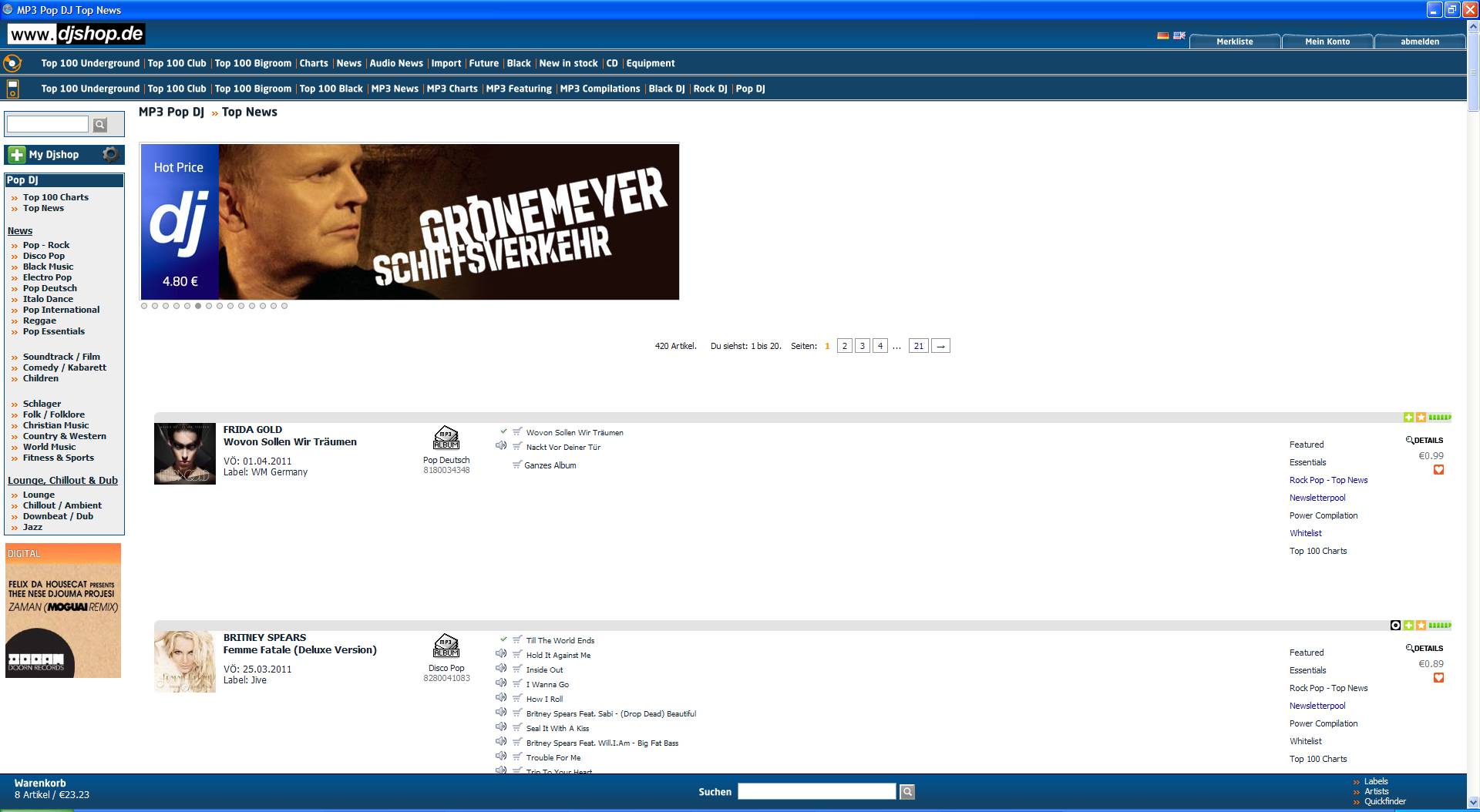
Task: Add Hold It Against Me to cart
Action: point(517,654)
